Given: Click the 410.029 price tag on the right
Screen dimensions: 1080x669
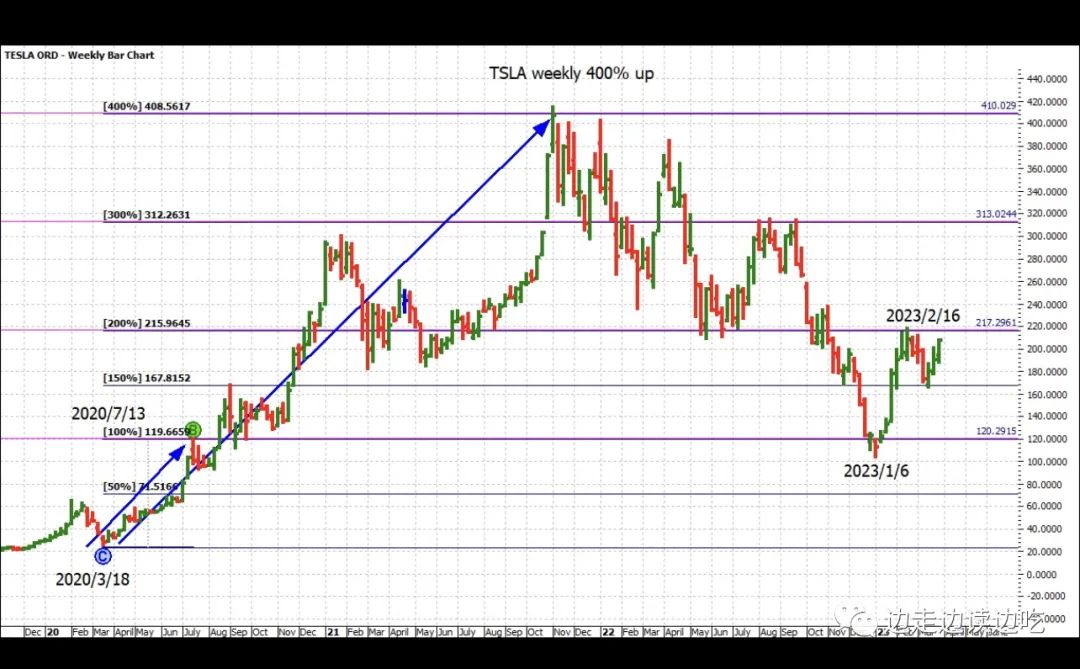Looking at the screenshot, I should [998, 105].
